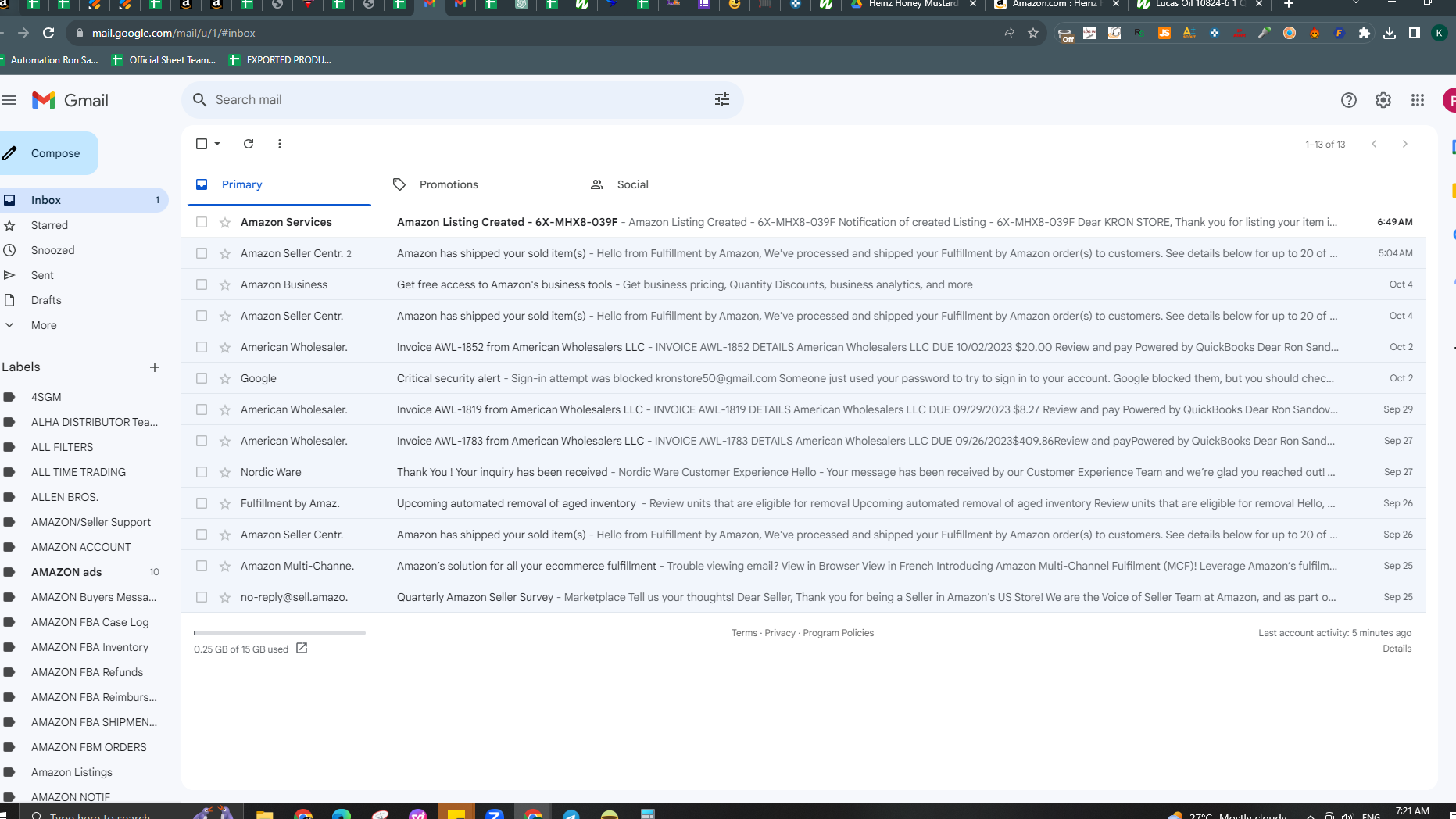1456x819 pixels.
Task: Open the Google apps grid
Action: [1418, 100]
